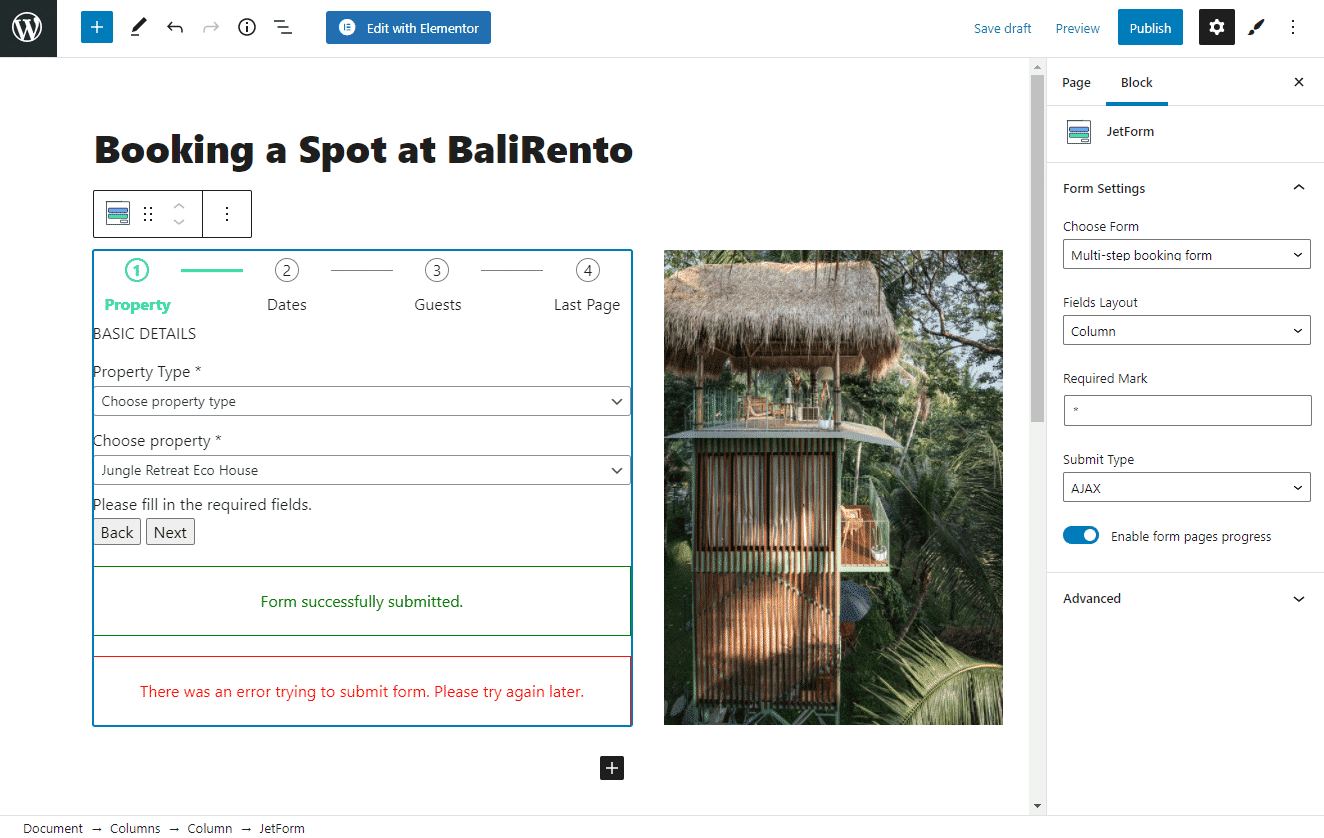Open the Choose Form dropdown
The width and height of the screenshot is (1324, 838).
(1186, 255)
